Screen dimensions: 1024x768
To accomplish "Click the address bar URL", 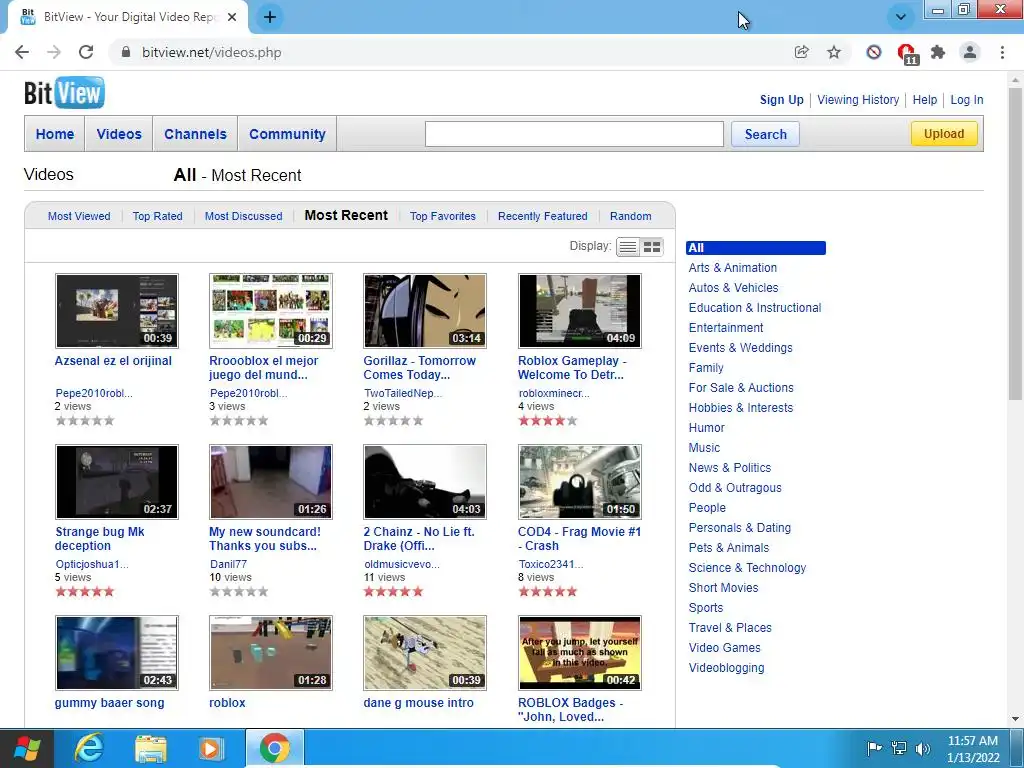I will tap(212, 52).
